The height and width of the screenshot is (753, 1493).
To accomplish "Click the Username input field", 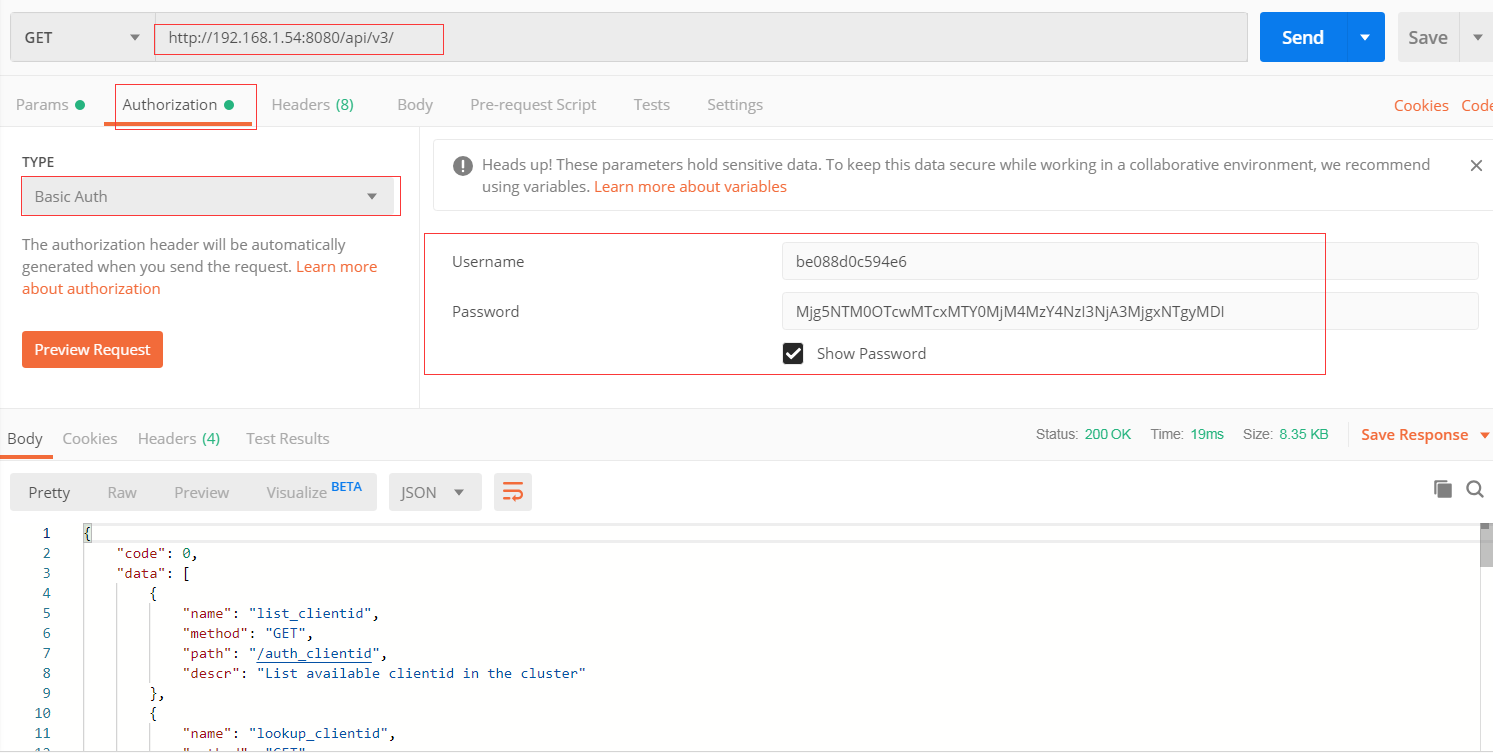I will click(1129, 262).
